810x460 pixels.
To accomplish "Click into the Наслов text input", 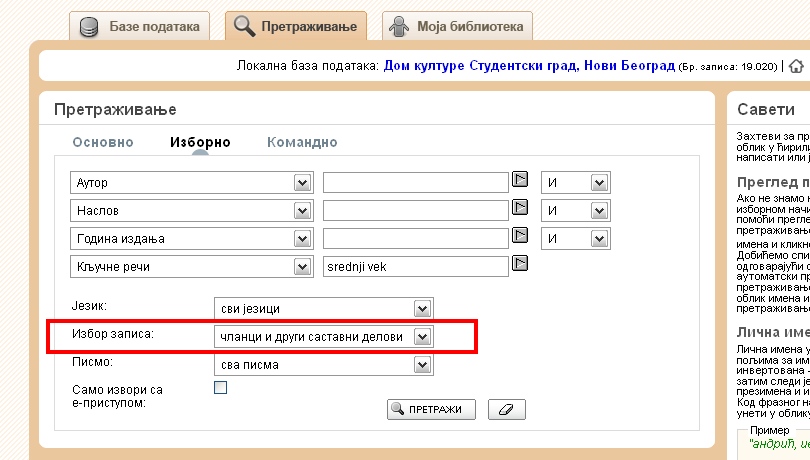I will point(416,210).
